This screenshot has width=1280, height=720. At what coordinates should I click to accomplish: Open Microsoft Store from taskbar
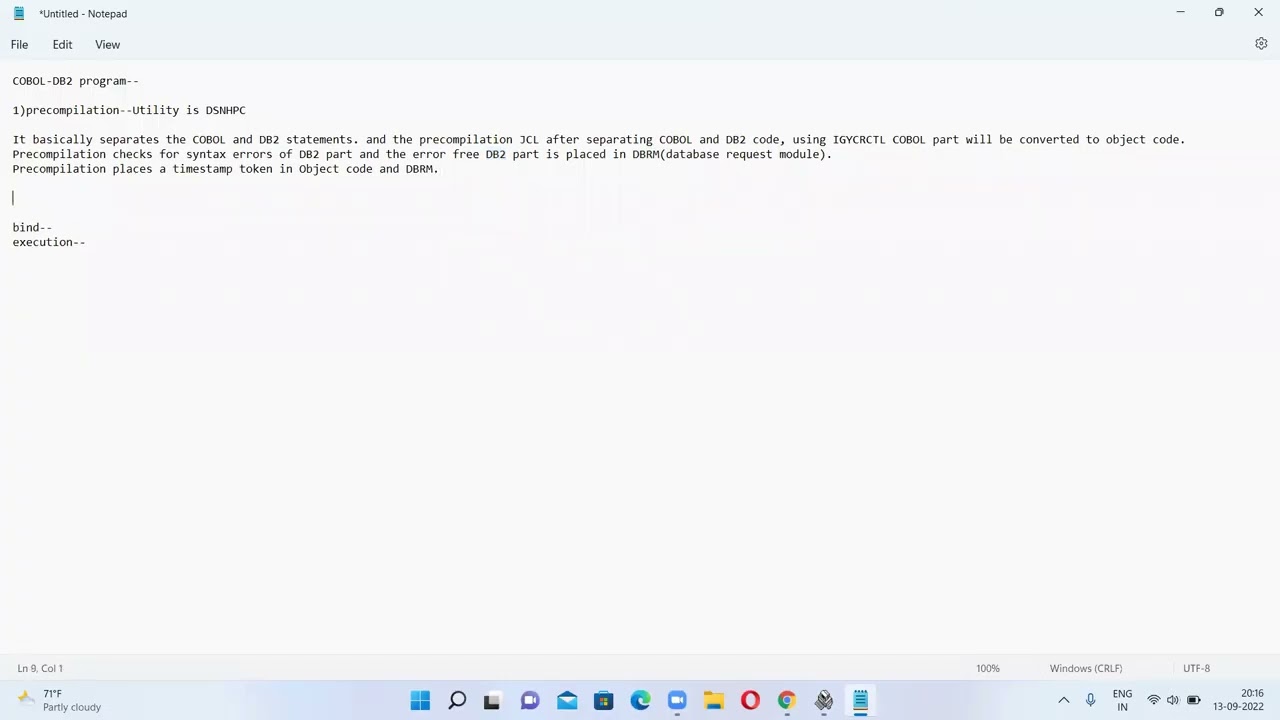603,700
